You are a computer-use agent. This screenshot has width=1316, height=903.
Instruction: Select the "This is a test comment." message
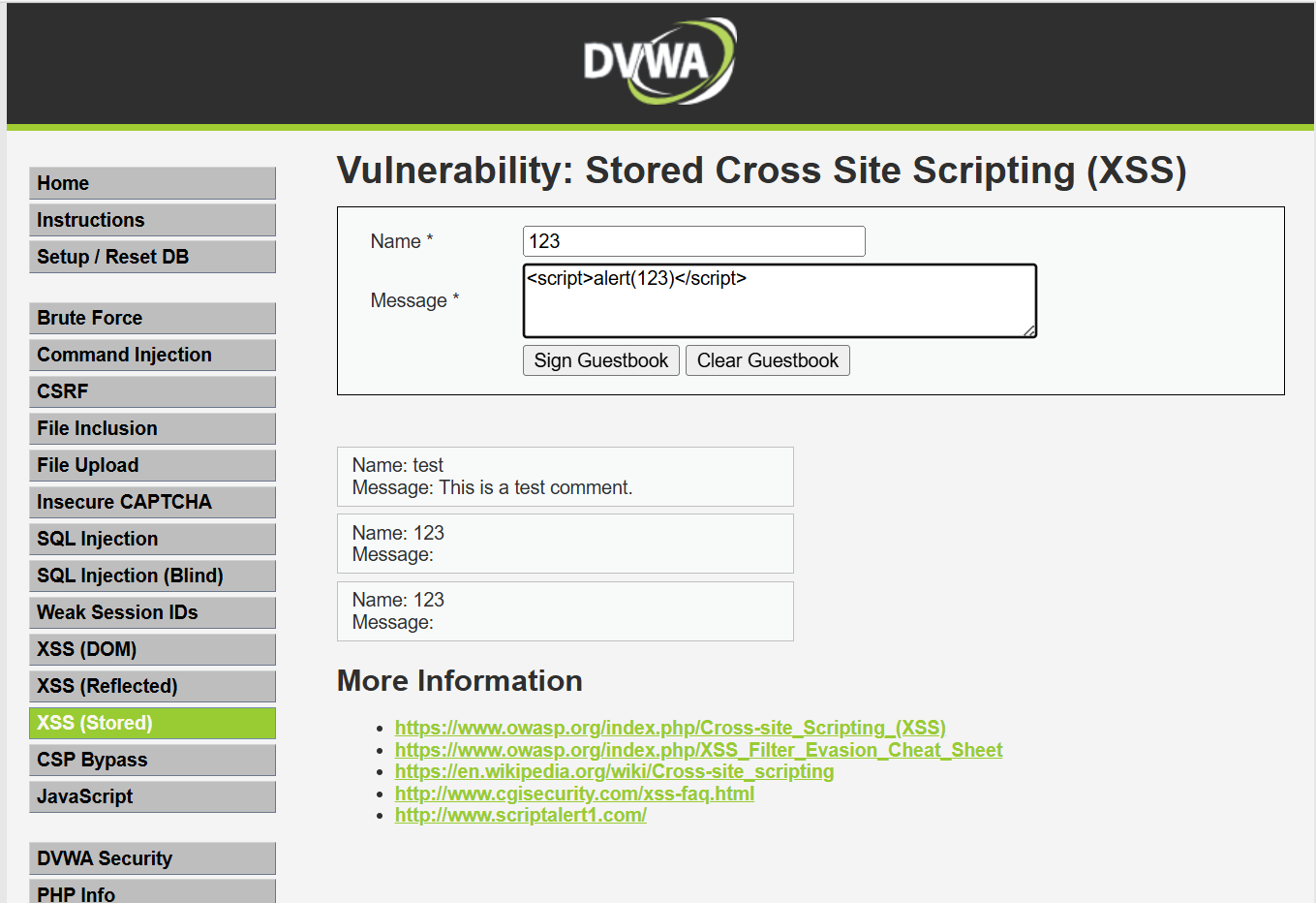[x=536, y=487]
